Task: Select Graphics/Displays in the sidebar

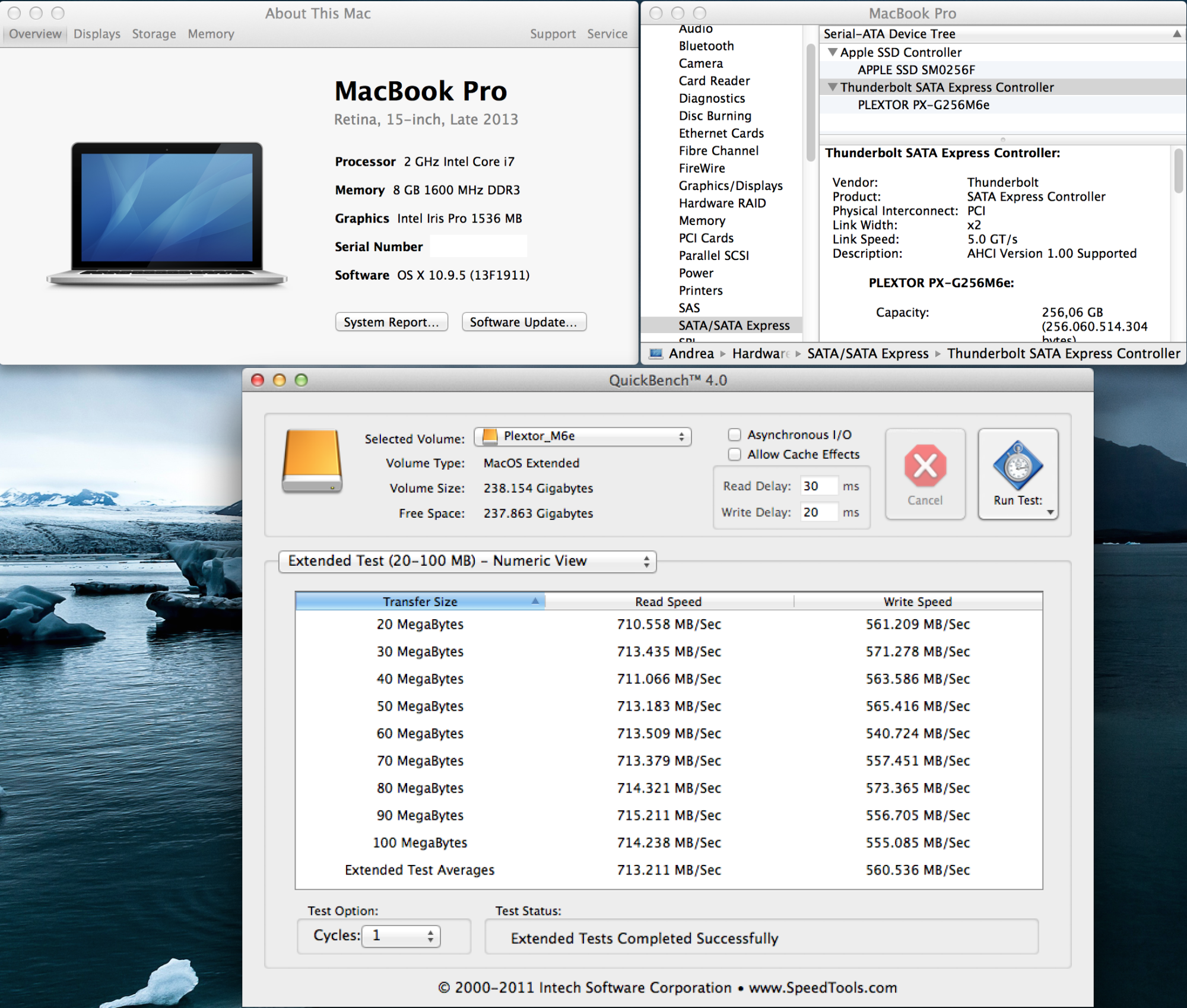Action: click(731, 186)
